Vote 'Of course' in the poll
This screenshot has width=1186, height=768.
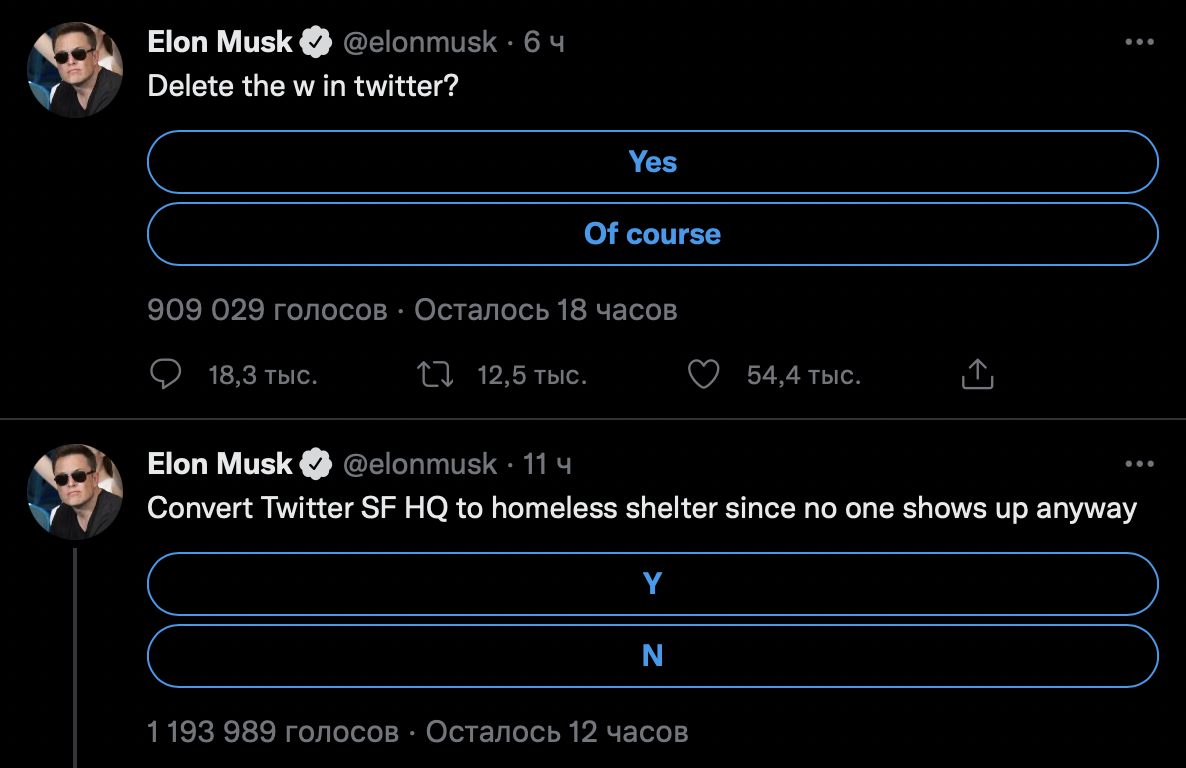tap(652, 234)
